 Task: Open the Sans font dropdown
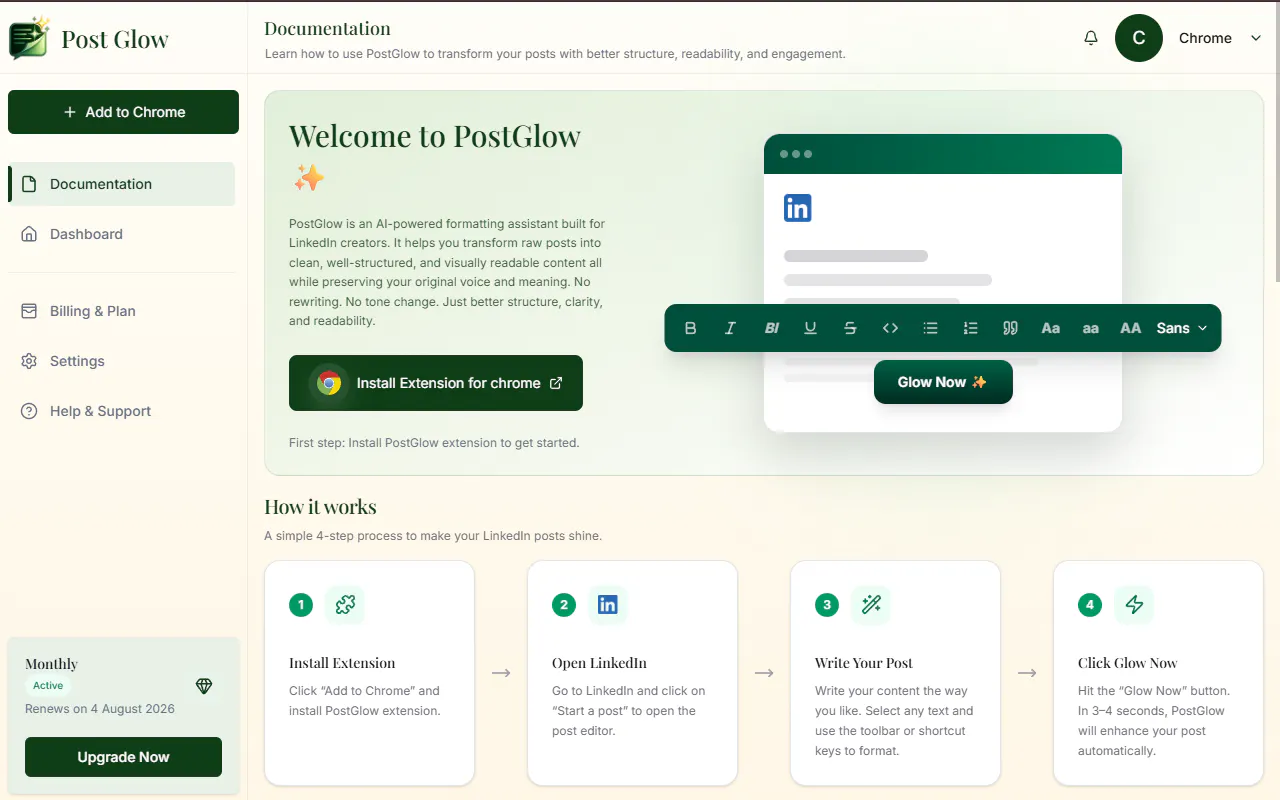coord(1182,328)
